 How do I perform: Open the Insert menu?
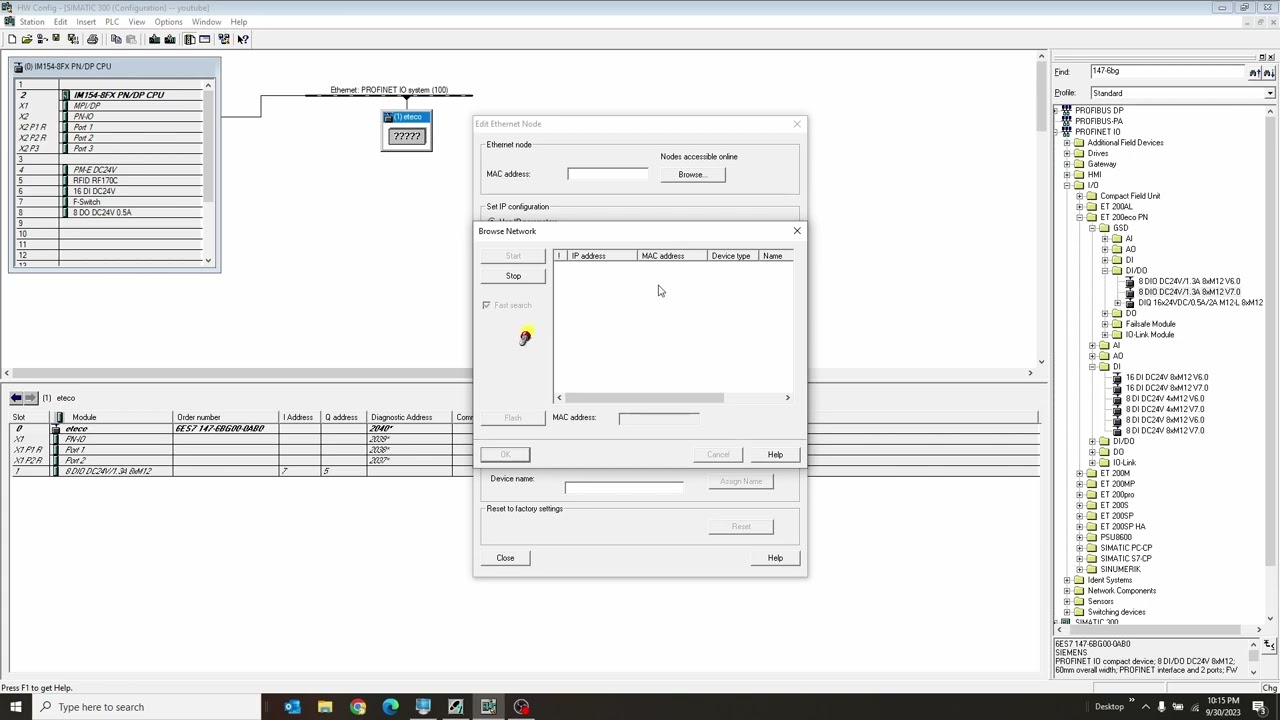click(86, 22)
